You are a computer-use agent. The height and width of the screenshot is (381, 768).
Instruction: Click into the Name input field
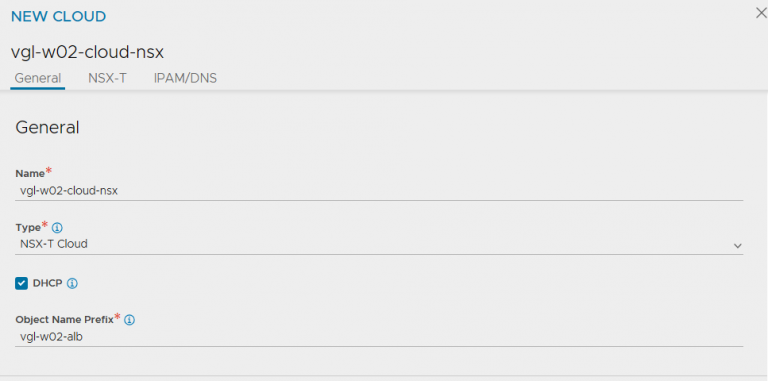(379, 191)
